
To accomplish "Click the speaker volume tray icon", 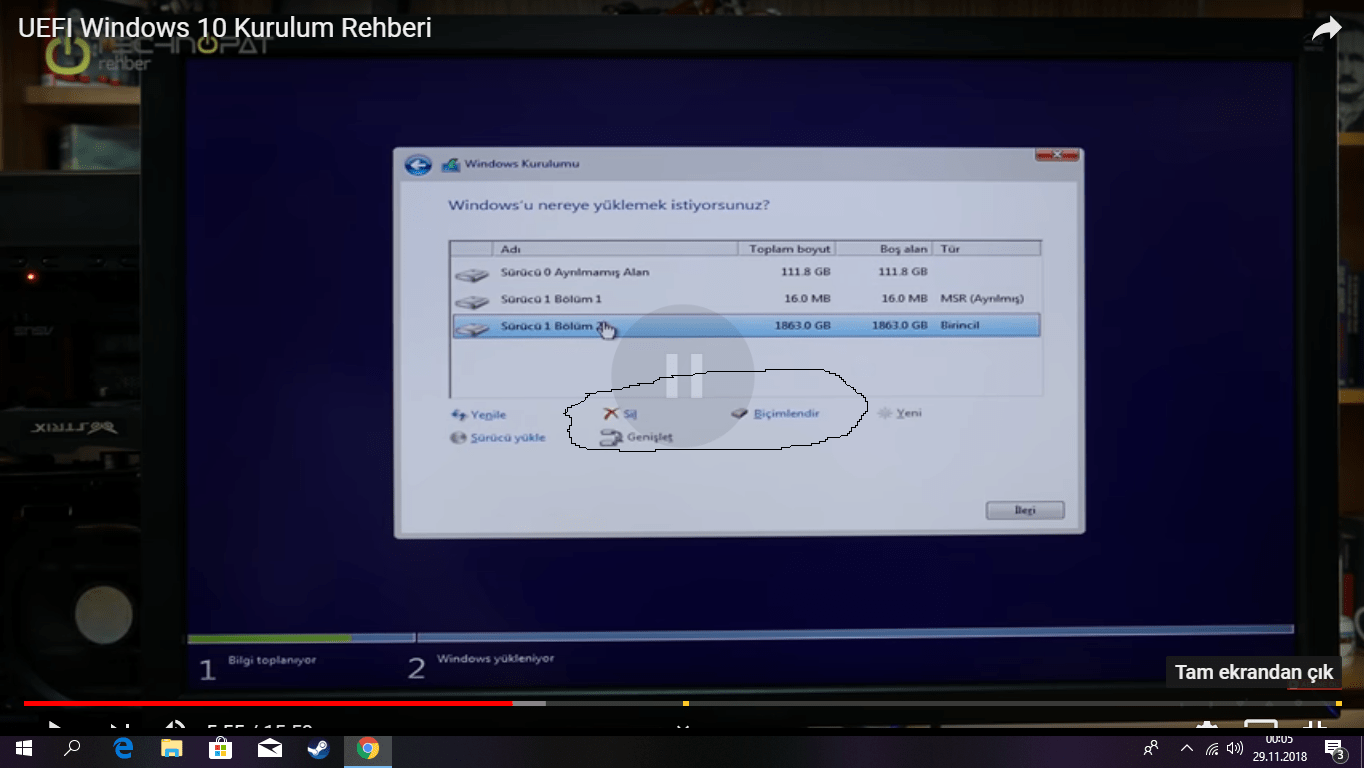I will (x=1235, y=748).
